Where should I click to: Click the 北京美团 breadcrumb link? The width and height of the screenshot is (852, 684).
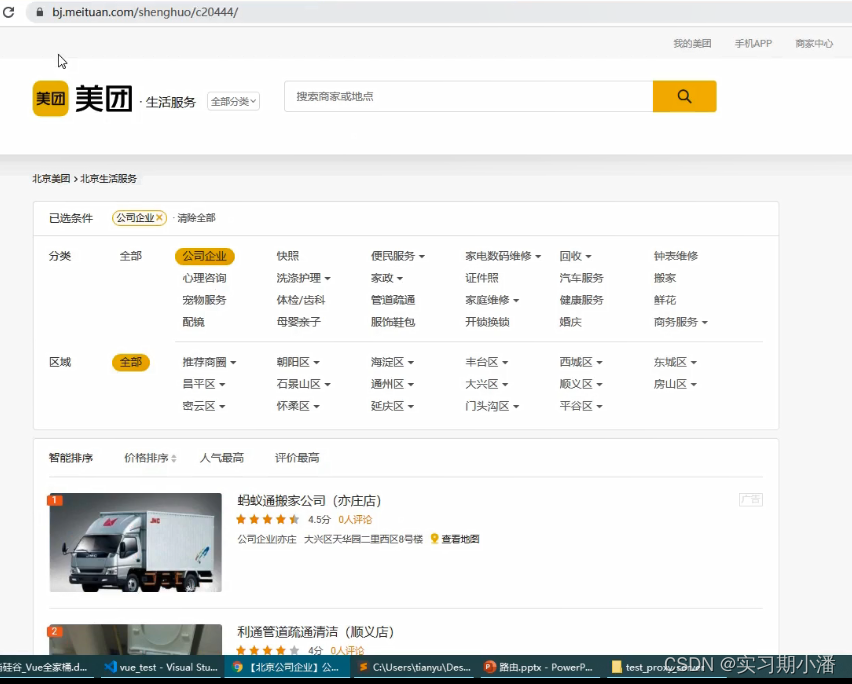[x=51, y=178]
